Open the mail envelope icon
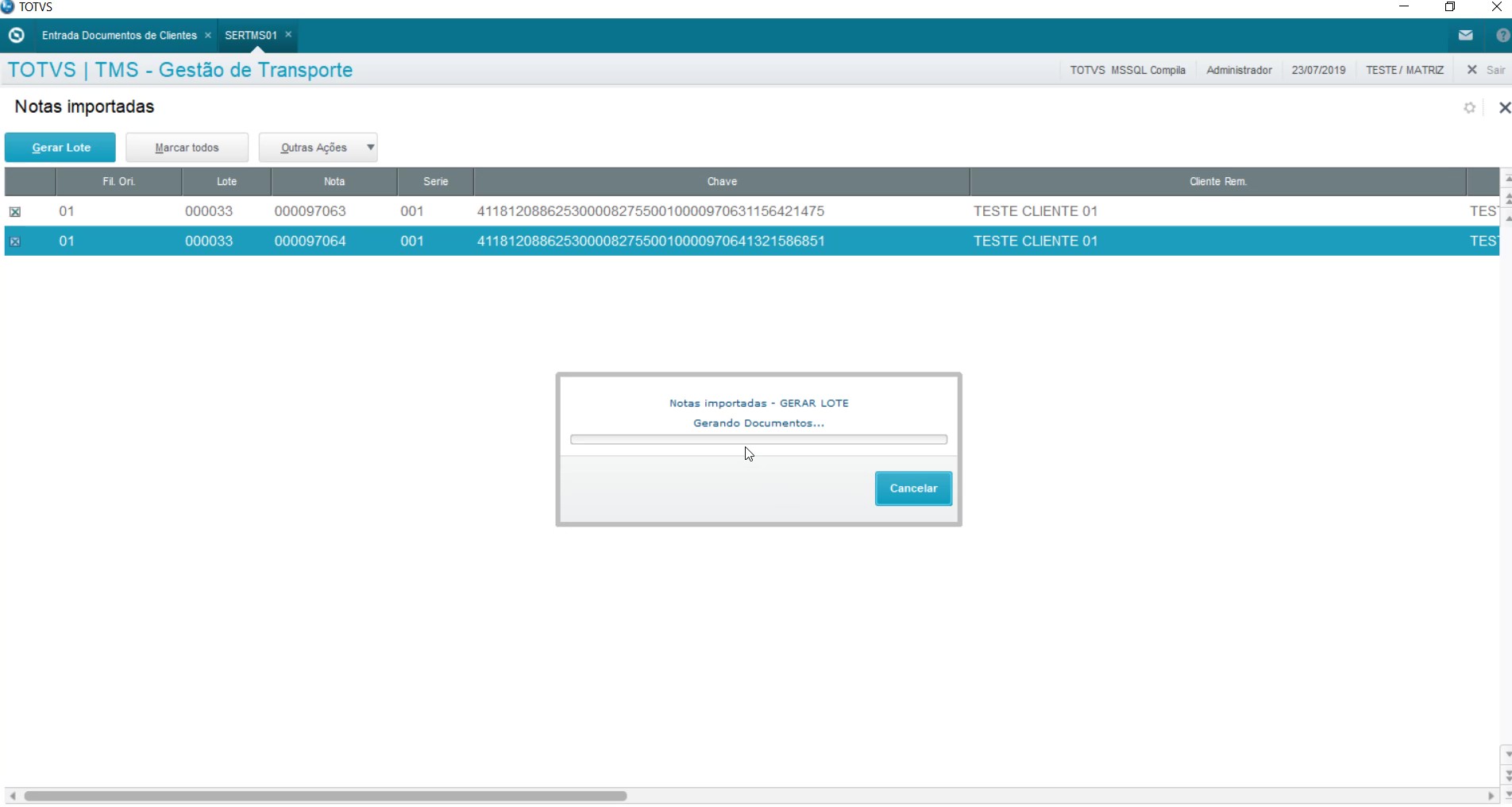 pyautogui.click(x=1466, y=35)
